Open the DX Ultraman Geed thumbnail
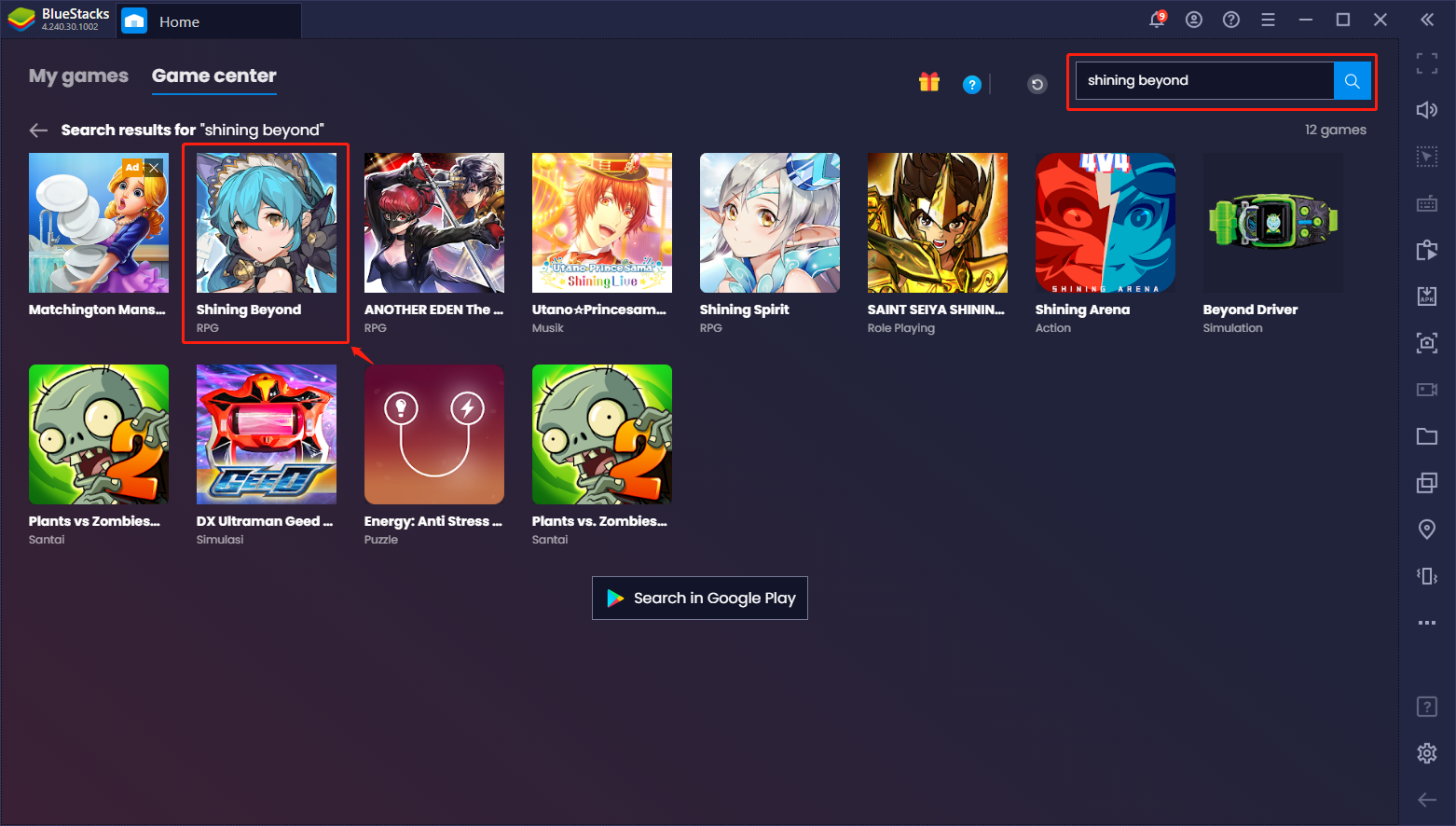1456x826 pixels. 267,434
